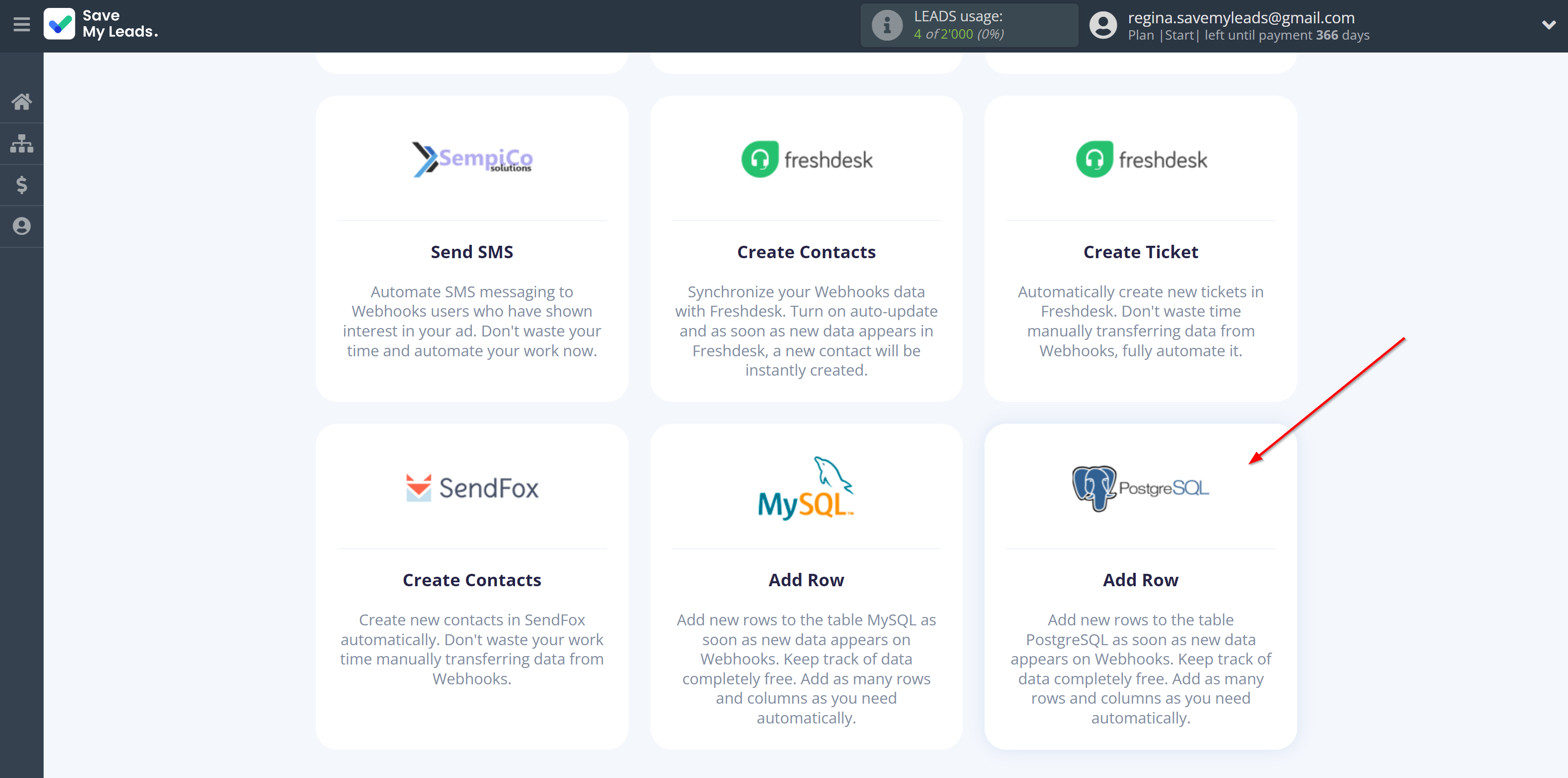This screenshot has height=778, width=1568.
Task: Click the Create Ticket description text
Action: pos(1141,321)
